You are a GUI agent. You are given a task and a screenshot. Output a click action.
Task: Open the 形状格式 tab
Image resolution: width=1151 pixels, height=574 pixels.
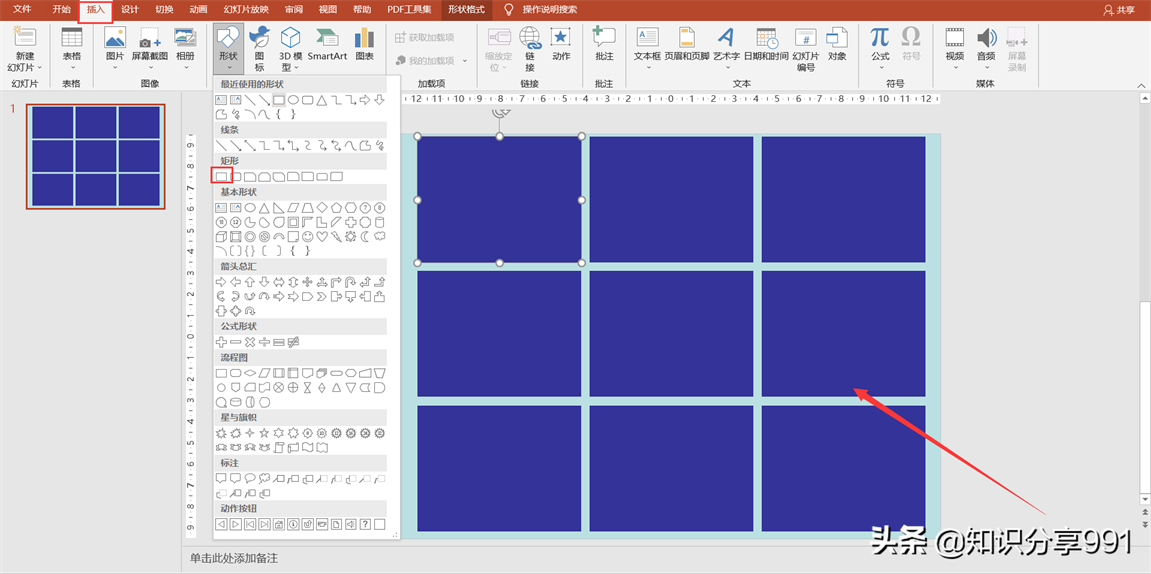point(466,9)
